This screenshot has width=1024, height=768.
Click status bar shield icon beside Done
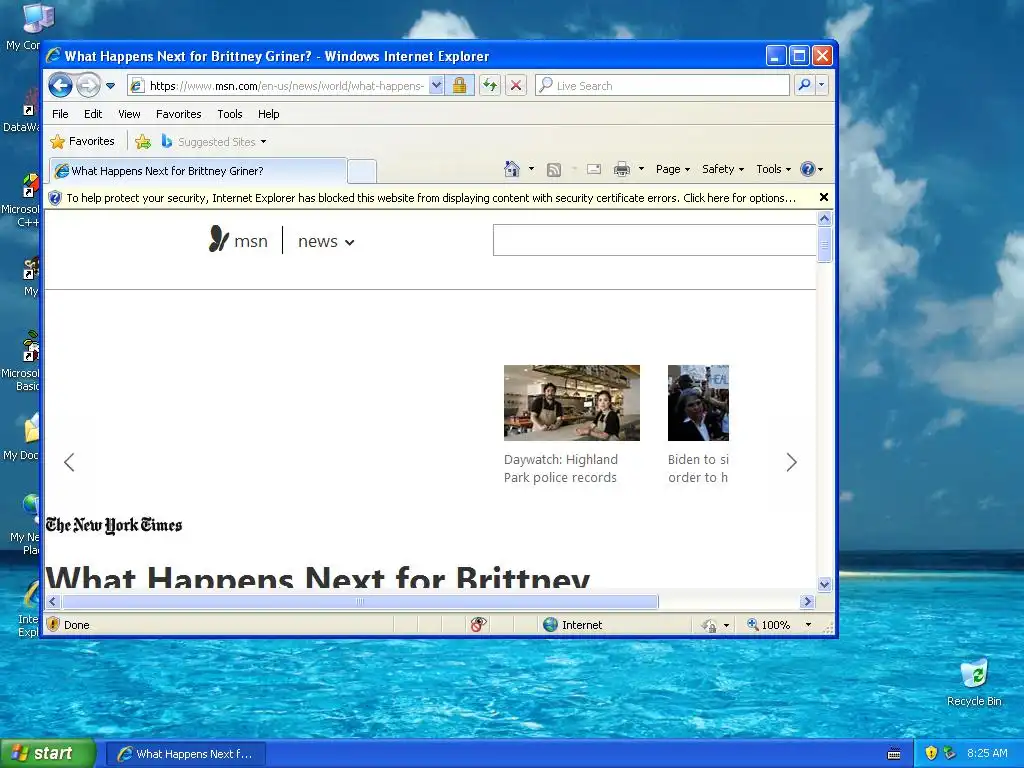[x=54, y=624]
